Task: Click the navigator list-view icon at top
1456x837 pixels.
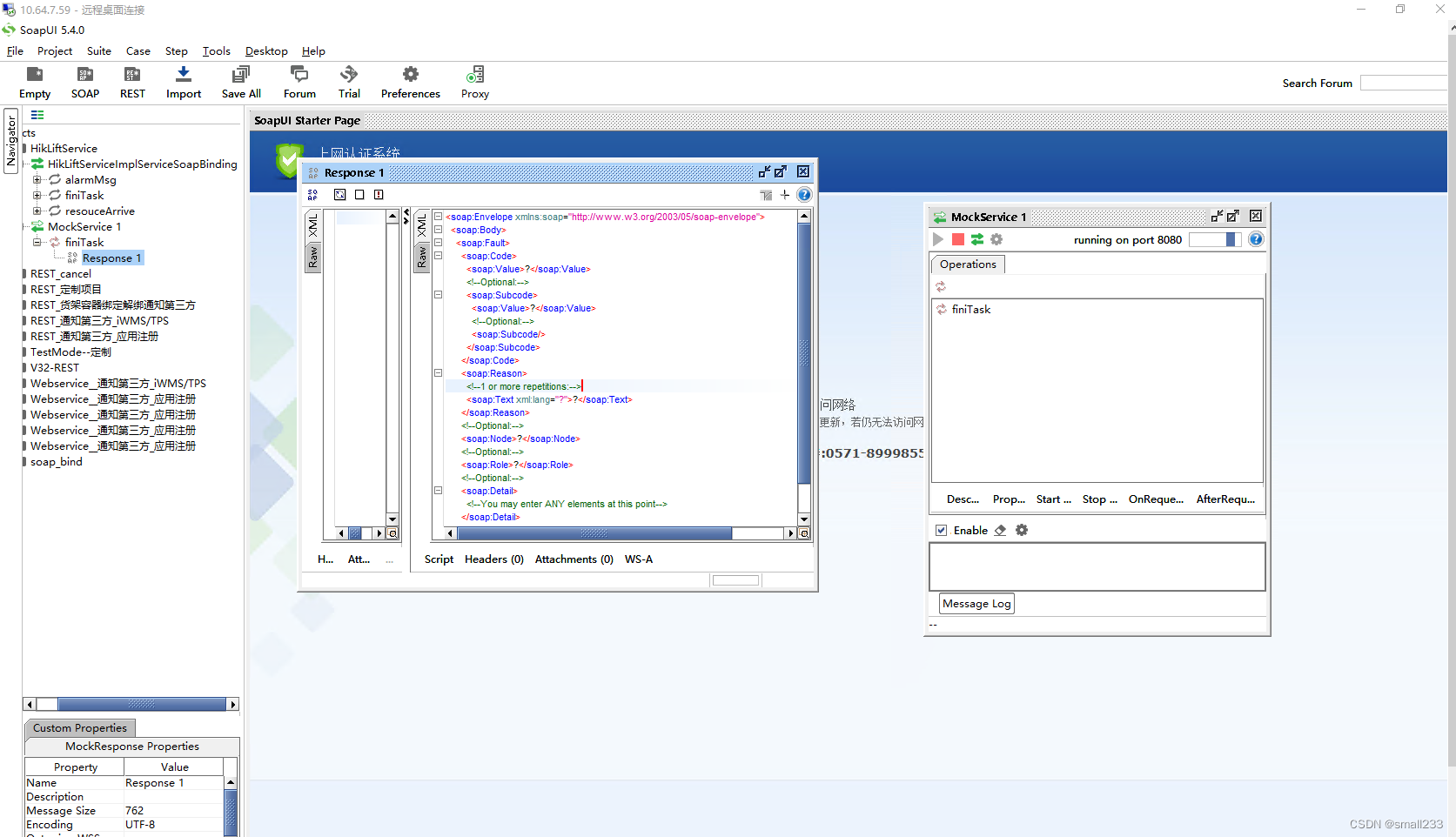Action: 37,115
